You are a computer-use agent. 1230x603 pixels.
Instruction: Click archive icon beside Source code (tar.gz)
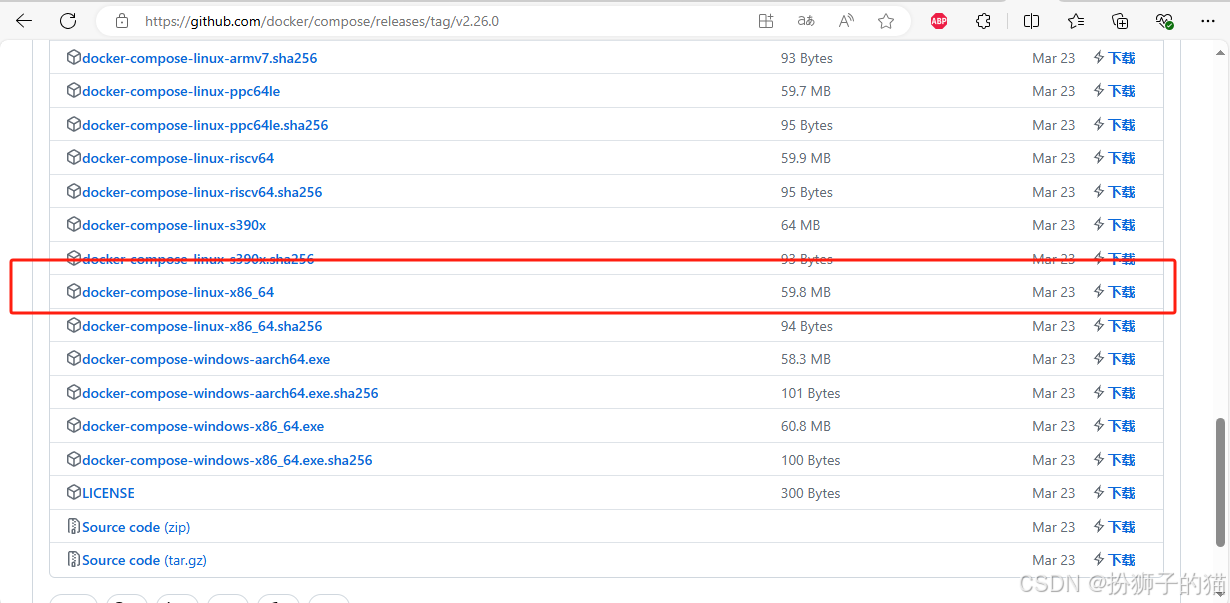coord(73,560)
